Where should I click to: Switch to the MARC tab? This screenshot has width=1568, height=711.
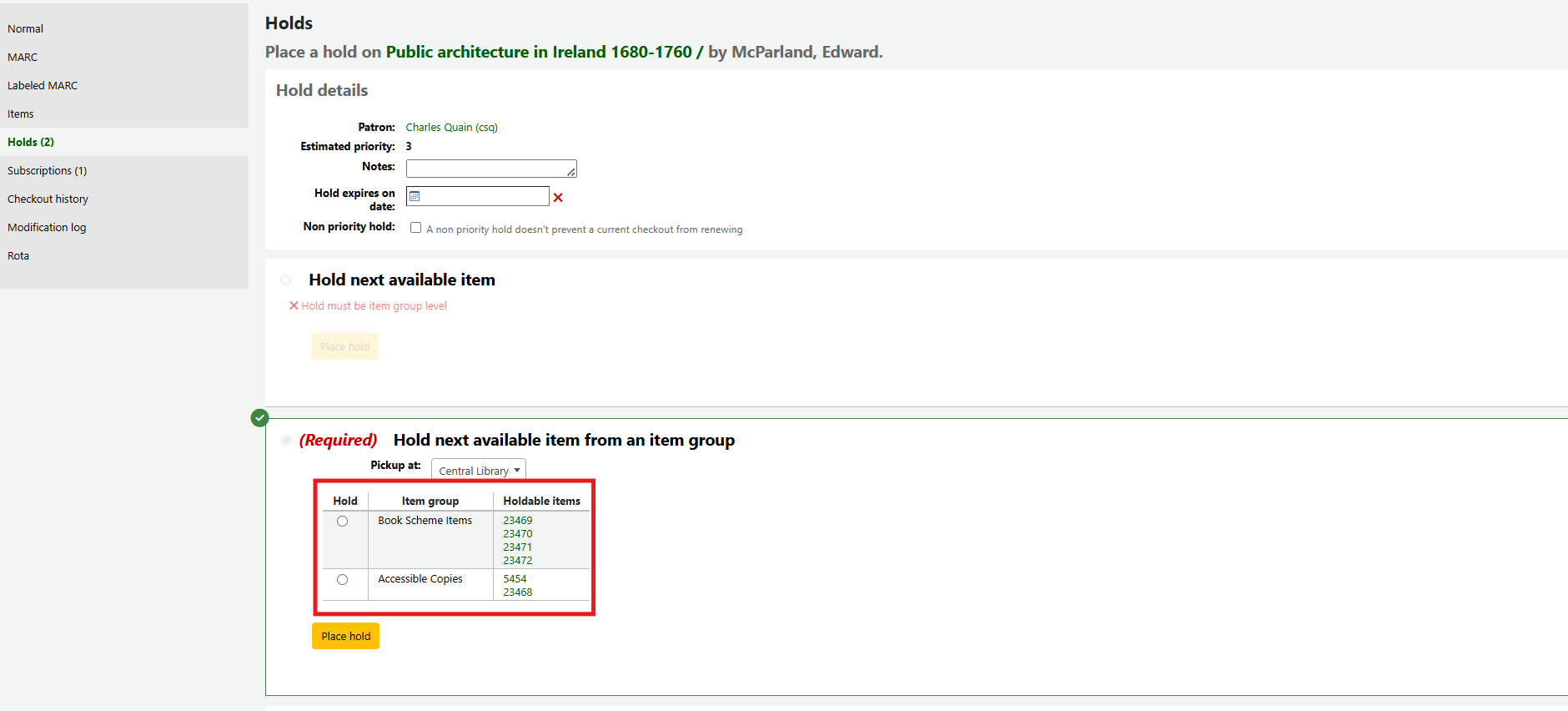[23, 57]
